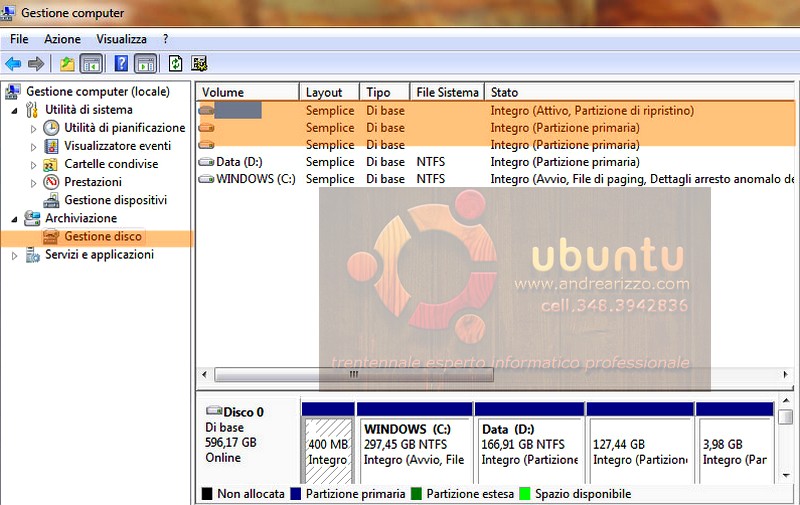Click the Data (D:) volume drive icon
The height and width of the screenshot is (505, 800).
(206, 162)
